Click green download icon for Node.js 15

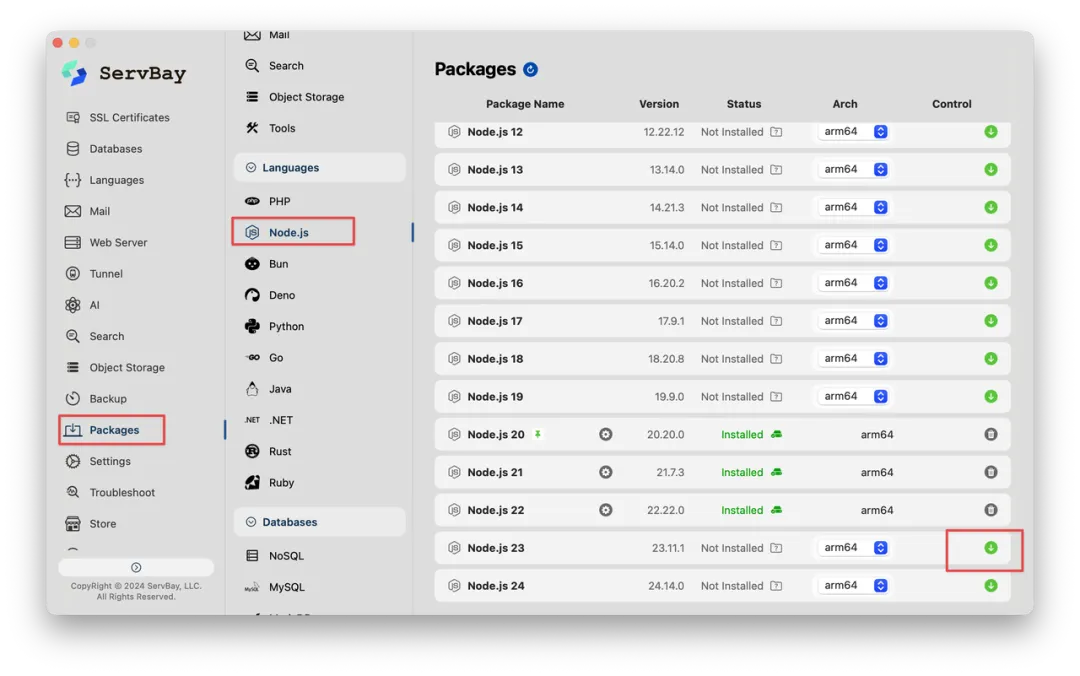(990, 245)
